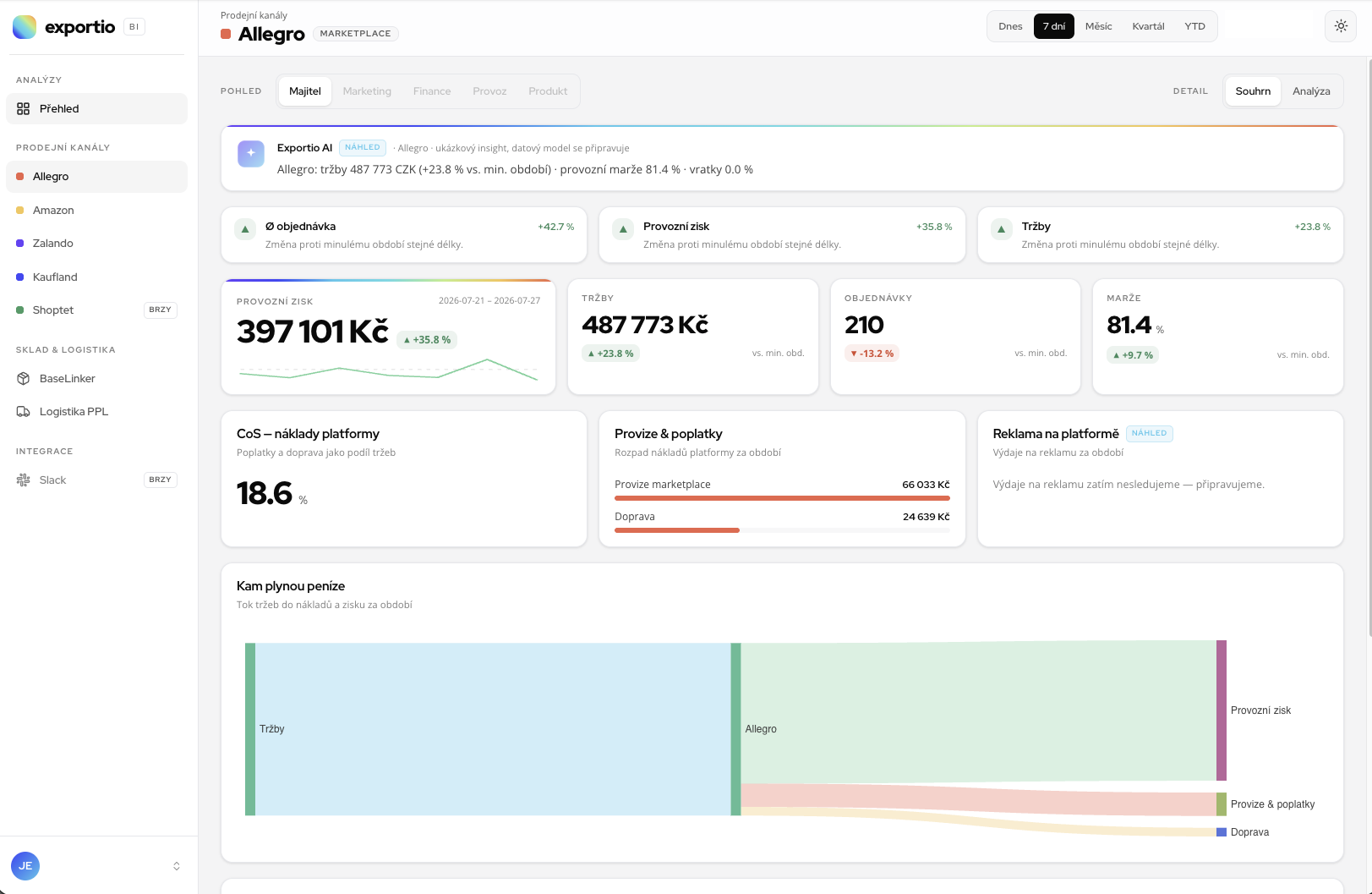This screenshot has width=1372, height=894.
Task: Switch detail view to Analýza
Action: 1311,91
